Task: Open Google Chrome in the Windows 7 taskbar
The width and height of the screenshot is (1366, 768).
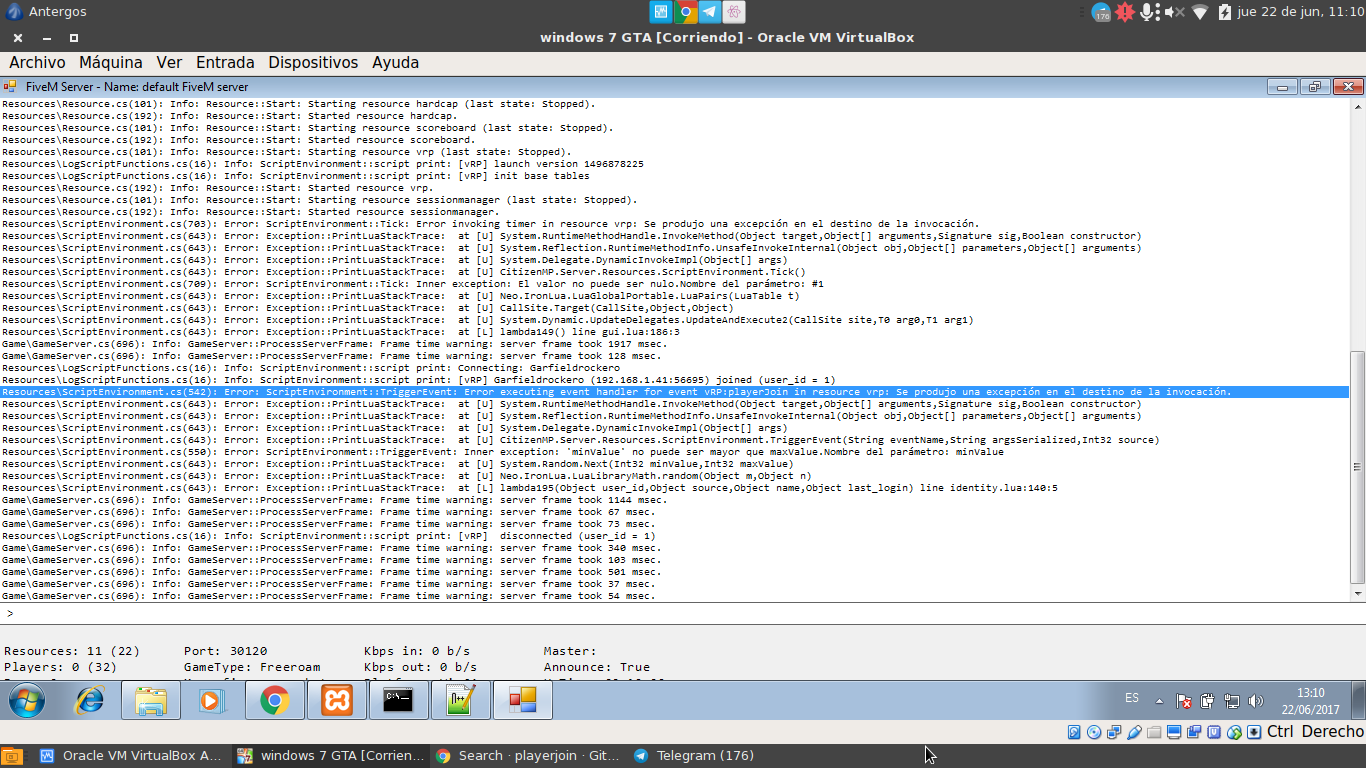Action: coord(274,701)
